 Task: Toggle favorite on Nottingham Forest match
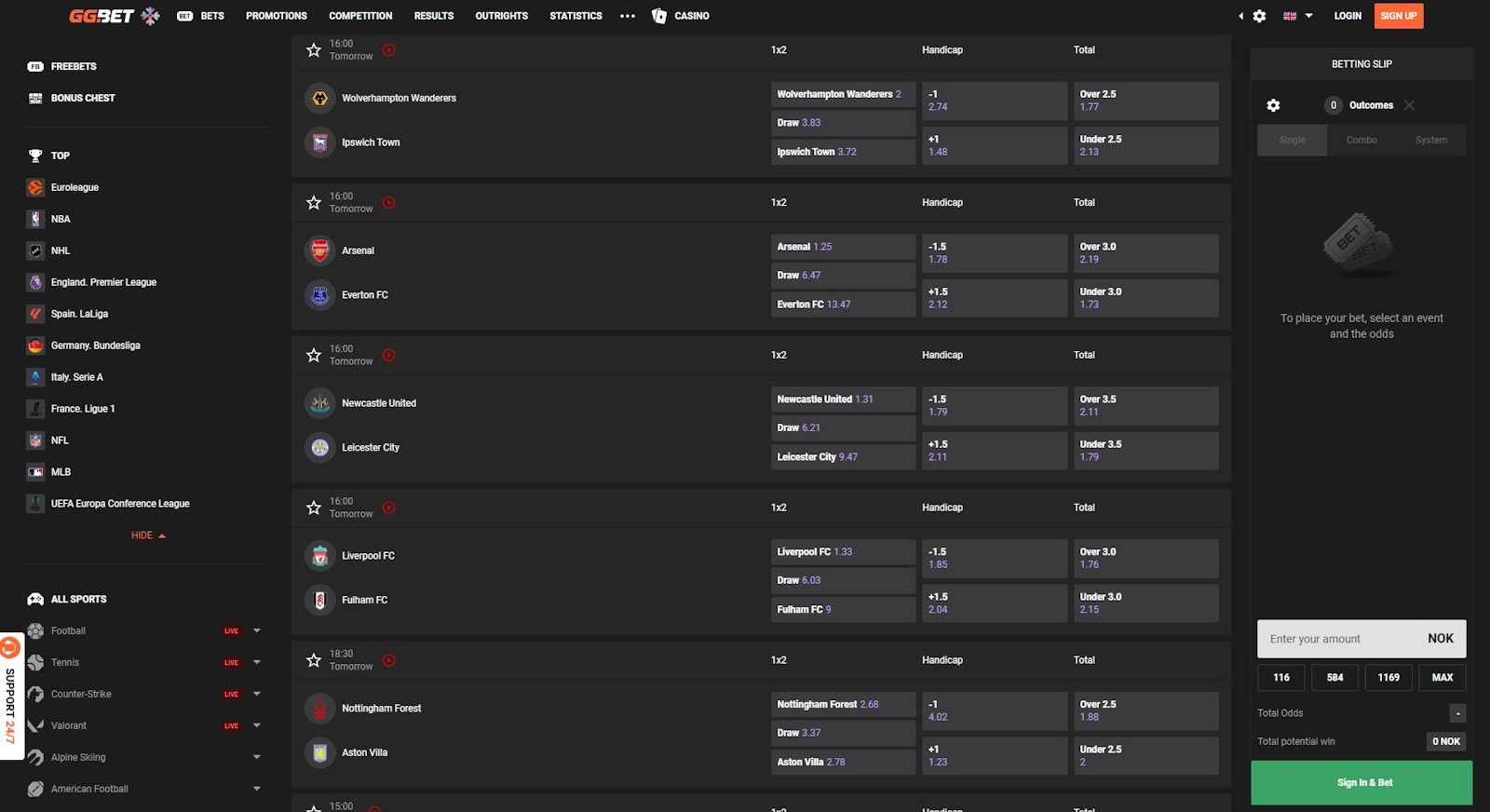314,660
